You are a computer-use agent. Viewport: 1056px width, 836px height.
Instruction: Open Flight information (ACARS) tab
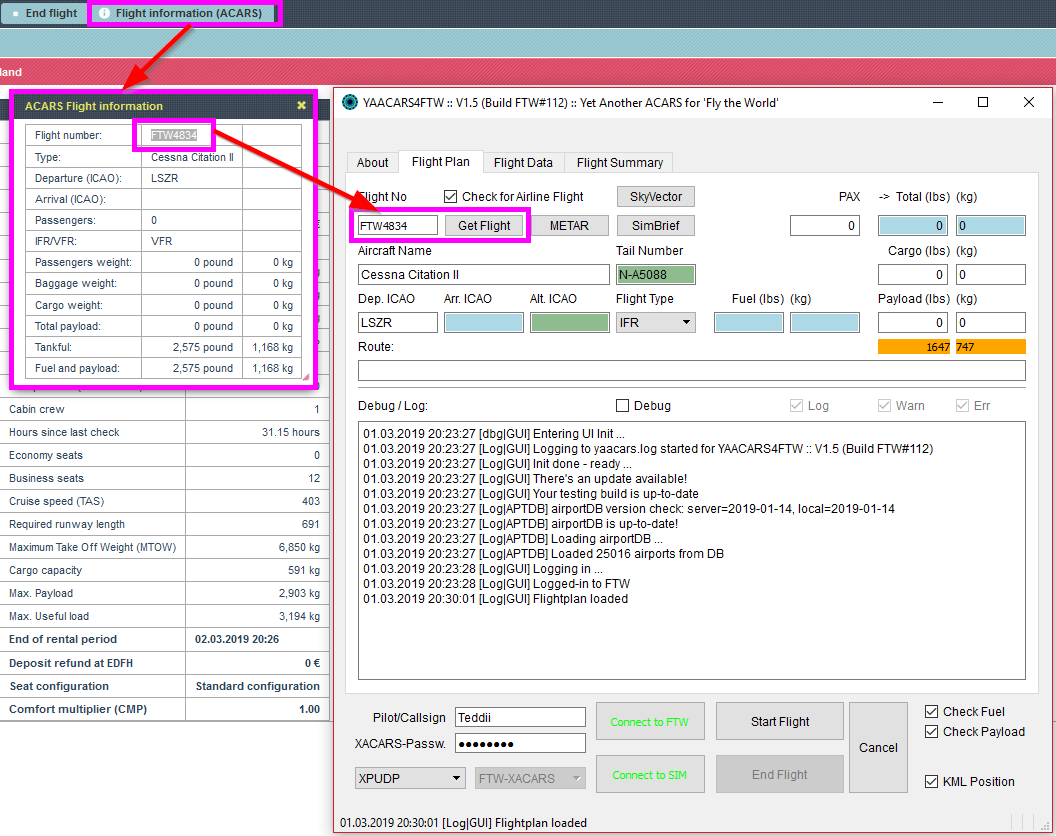[184, 13]
